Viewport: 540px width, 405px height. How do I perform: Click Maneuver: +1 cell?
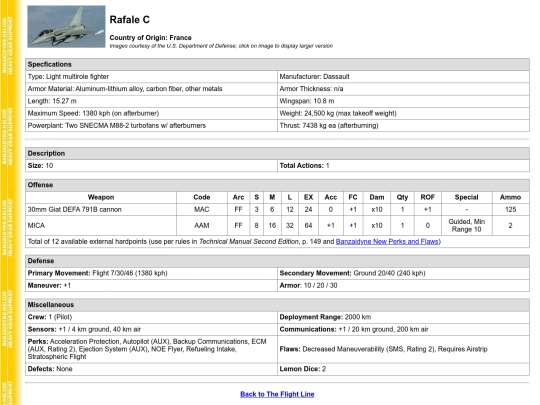152,285
